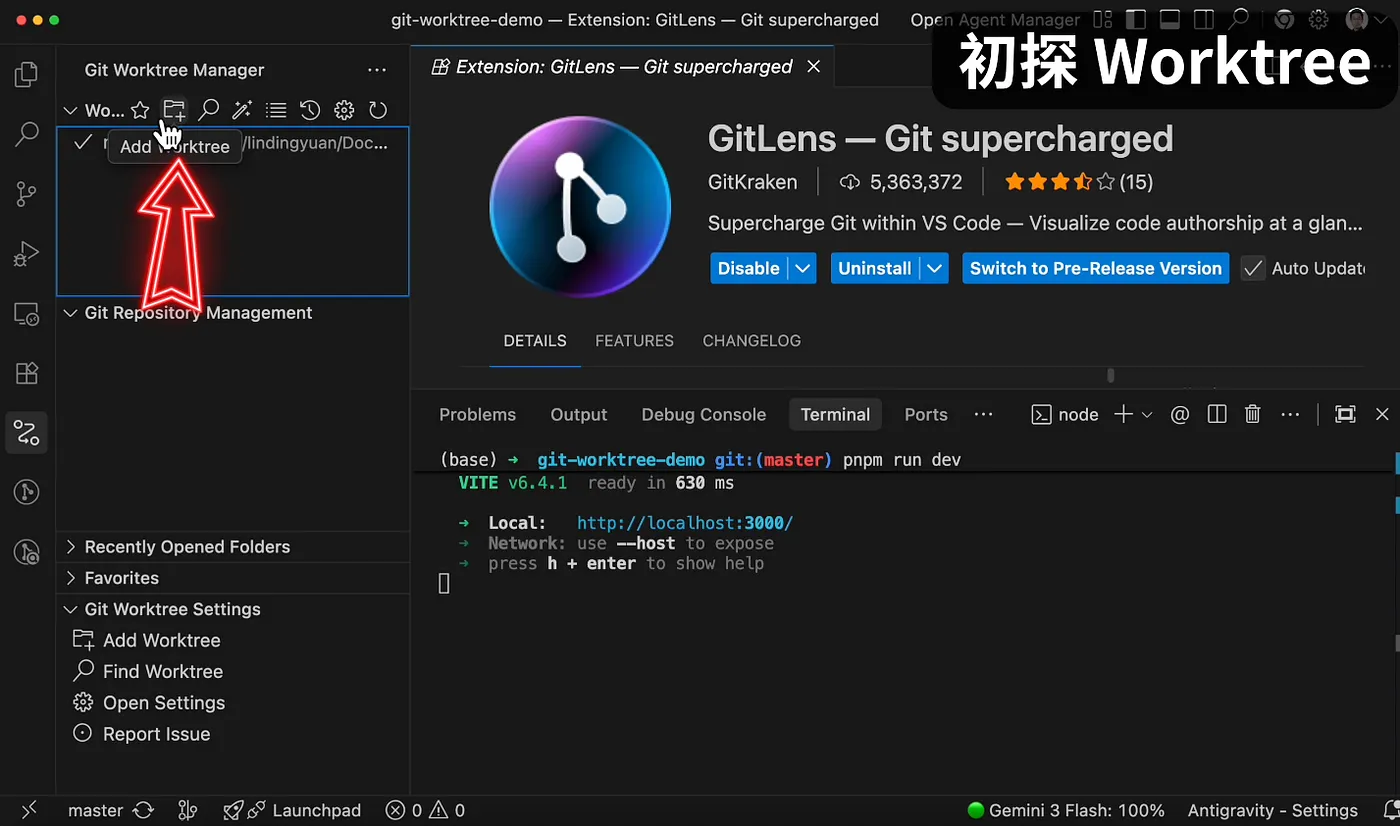Screen dimensions: 1400x826
Task: Click the gear icon in worktree toolbar
Action: click(x=344, y=110)
